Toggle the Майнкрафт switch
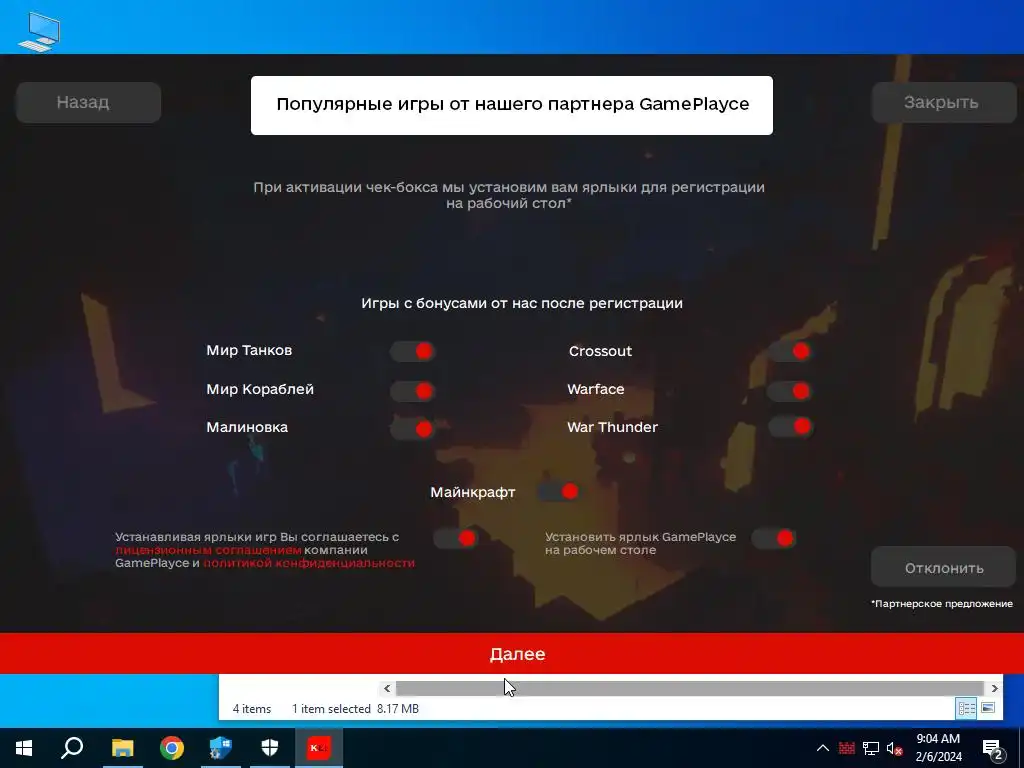The height and width of the screenshot is (768, 1024). [x=558, y=491]
